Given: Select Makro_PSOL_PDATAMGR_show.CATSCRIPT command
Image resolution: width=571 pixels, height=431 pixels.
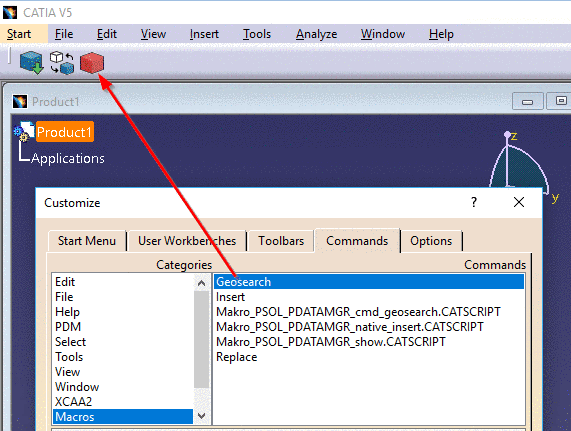Looking at the screenshot, I should [369, 342].
